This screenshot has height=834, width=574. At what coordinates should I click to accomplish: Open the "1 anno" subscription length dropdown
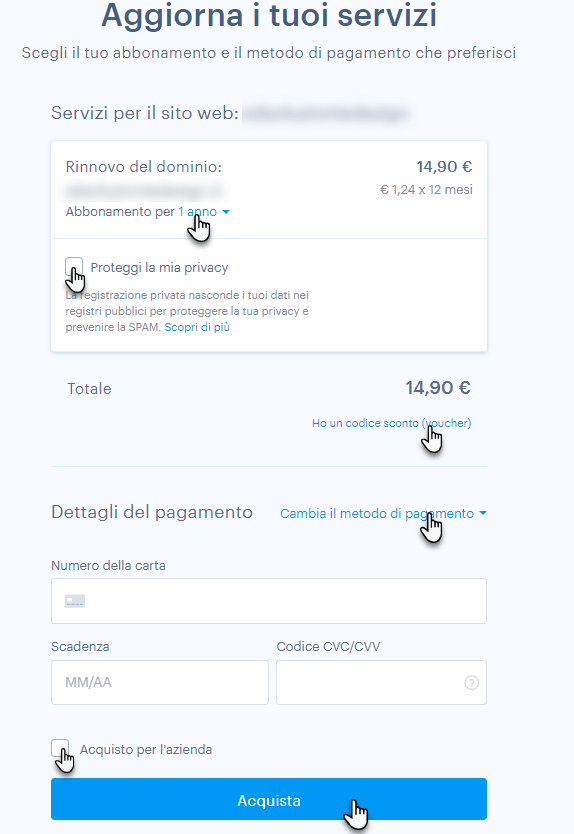[197, 212]
